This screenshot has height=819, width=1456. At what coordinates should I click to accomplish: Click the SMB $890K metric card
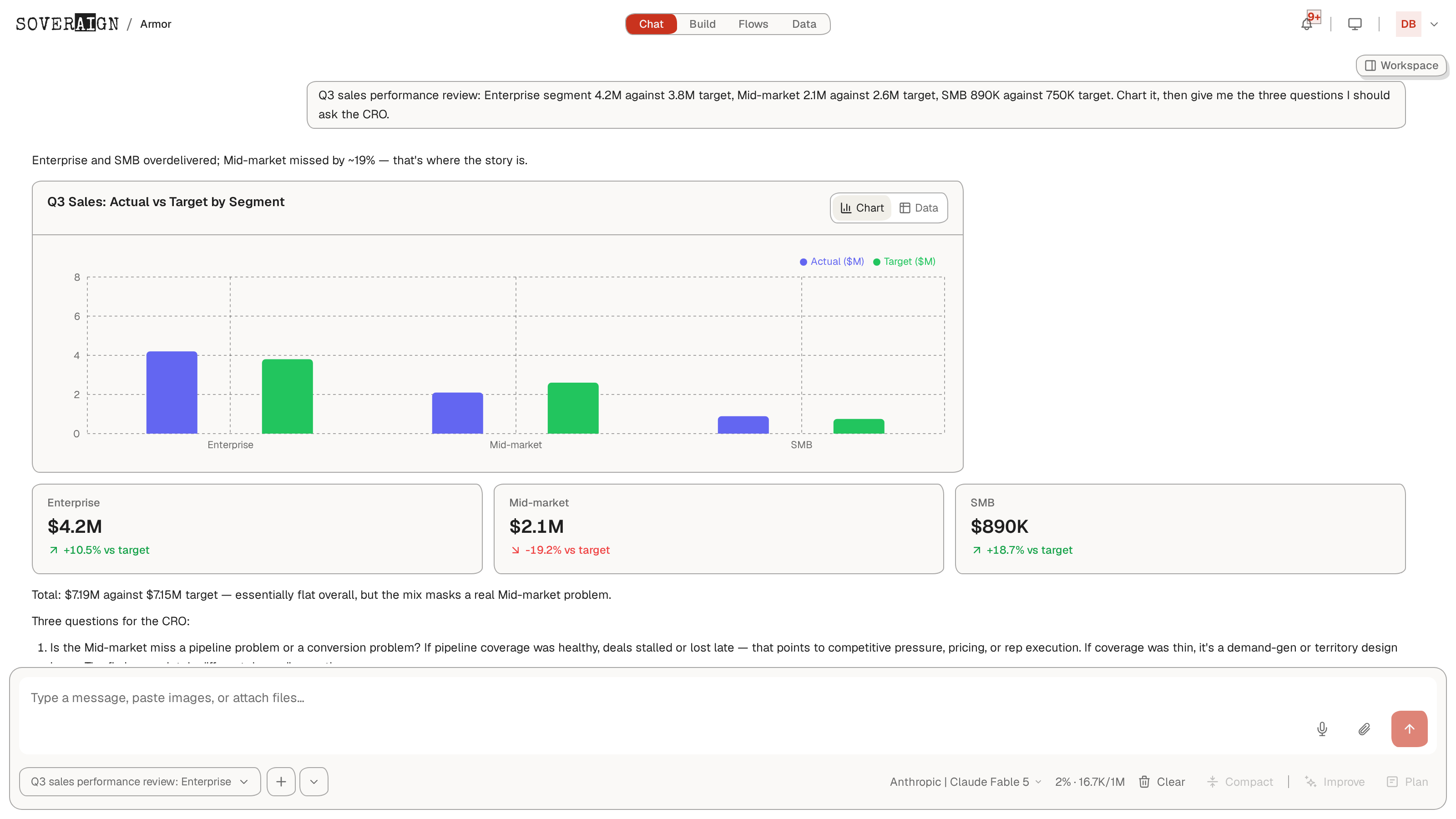coord(1180,528)
